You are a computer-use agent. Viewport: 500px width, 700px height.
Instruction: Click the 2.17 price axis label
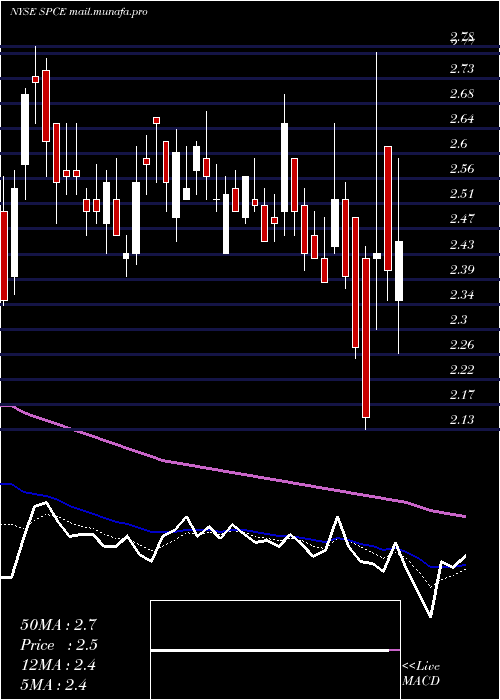pyautogui.click(x=462, y=395)
